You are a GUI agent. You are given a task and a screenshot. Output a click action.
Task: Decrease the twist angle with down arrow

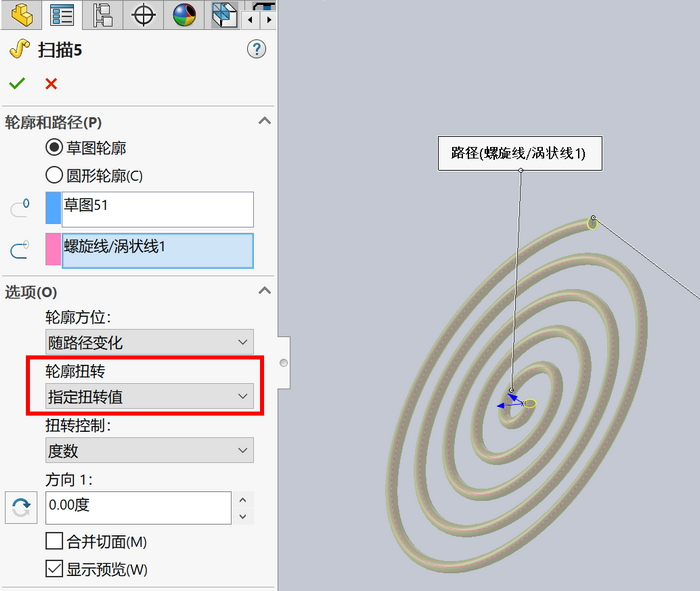[242, 516]
